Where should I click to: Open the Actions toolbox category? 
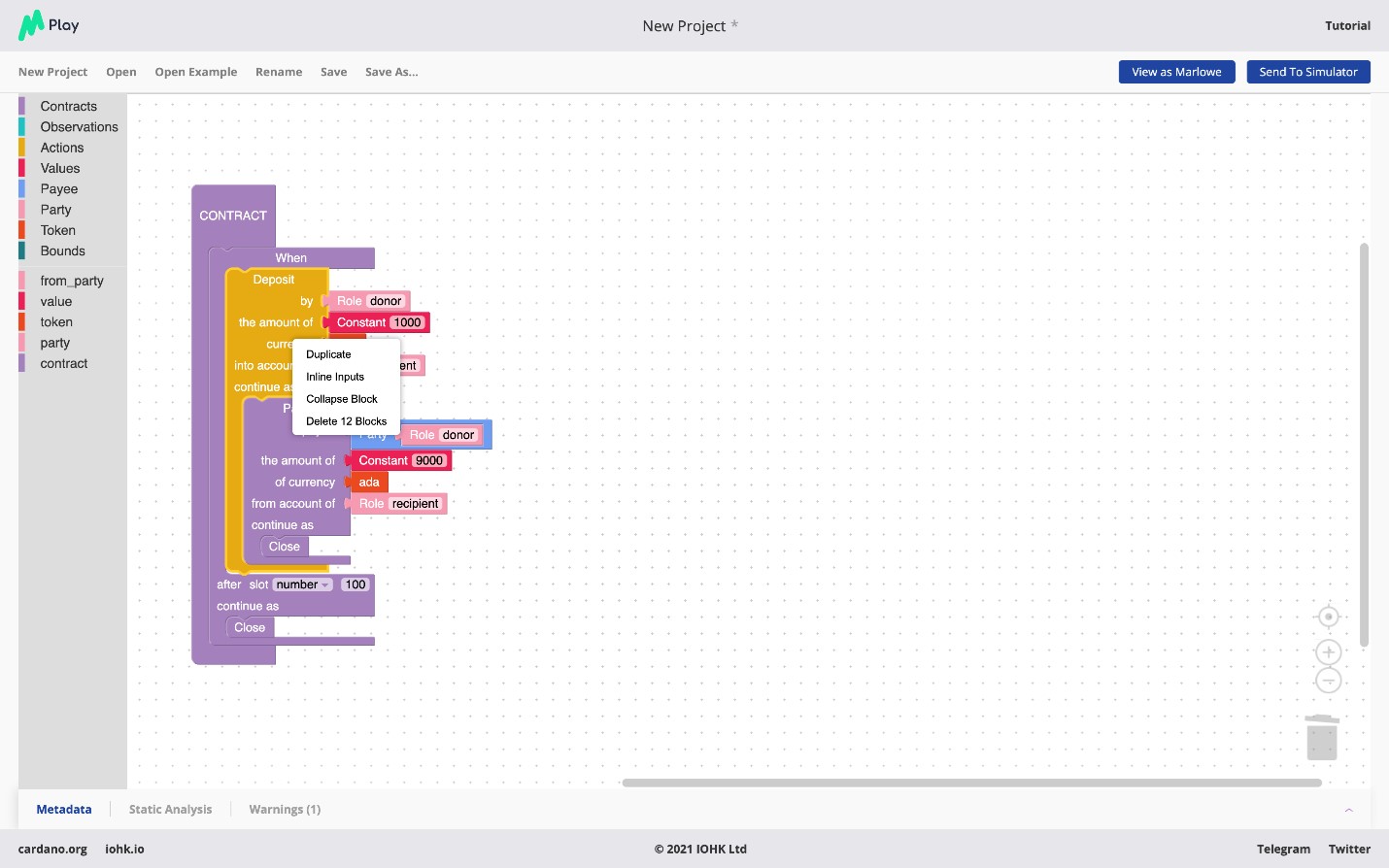pyautogui.click(x=62, y=148)
